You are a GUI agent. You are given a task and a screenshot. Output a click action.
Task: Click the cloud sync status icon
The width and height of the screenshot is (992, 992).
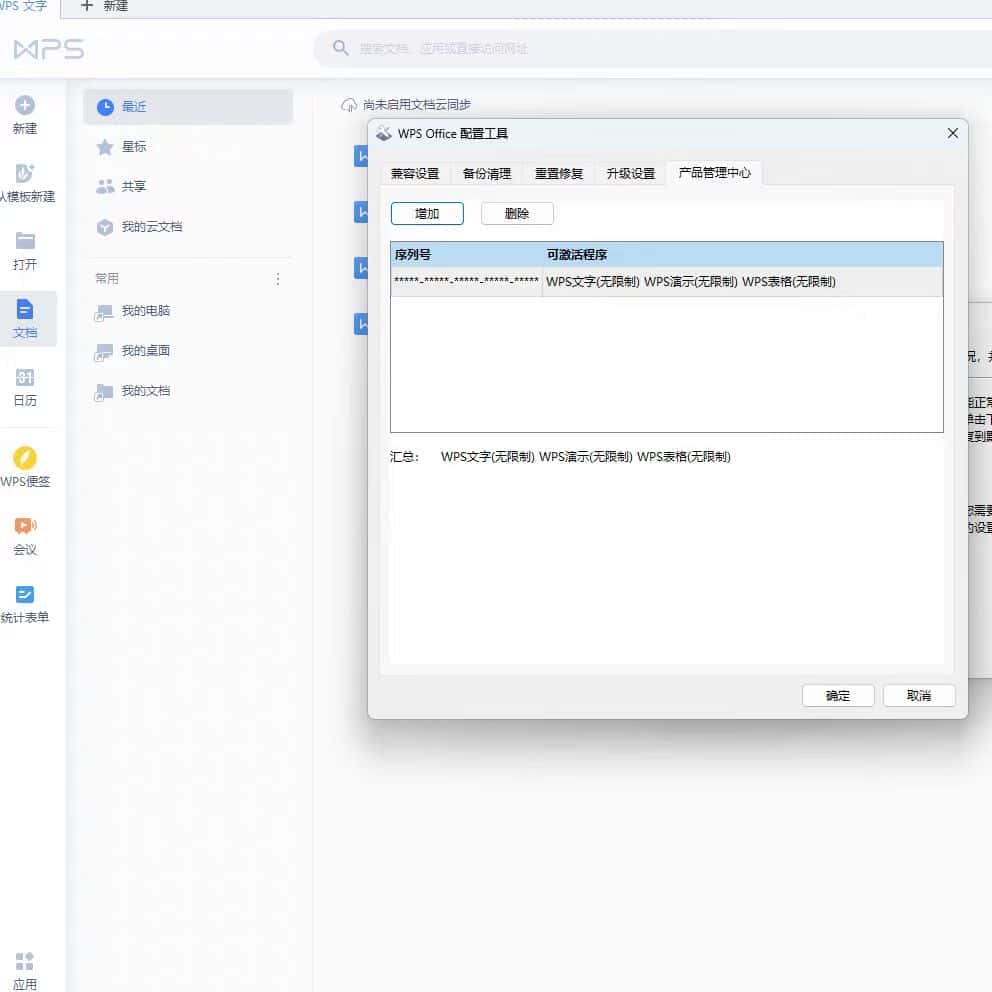point(349,105)
